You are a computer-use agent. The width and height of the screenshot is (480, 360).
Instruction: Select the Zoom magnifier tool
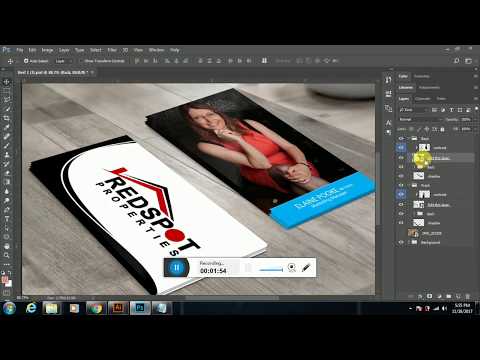coord(6,255)
